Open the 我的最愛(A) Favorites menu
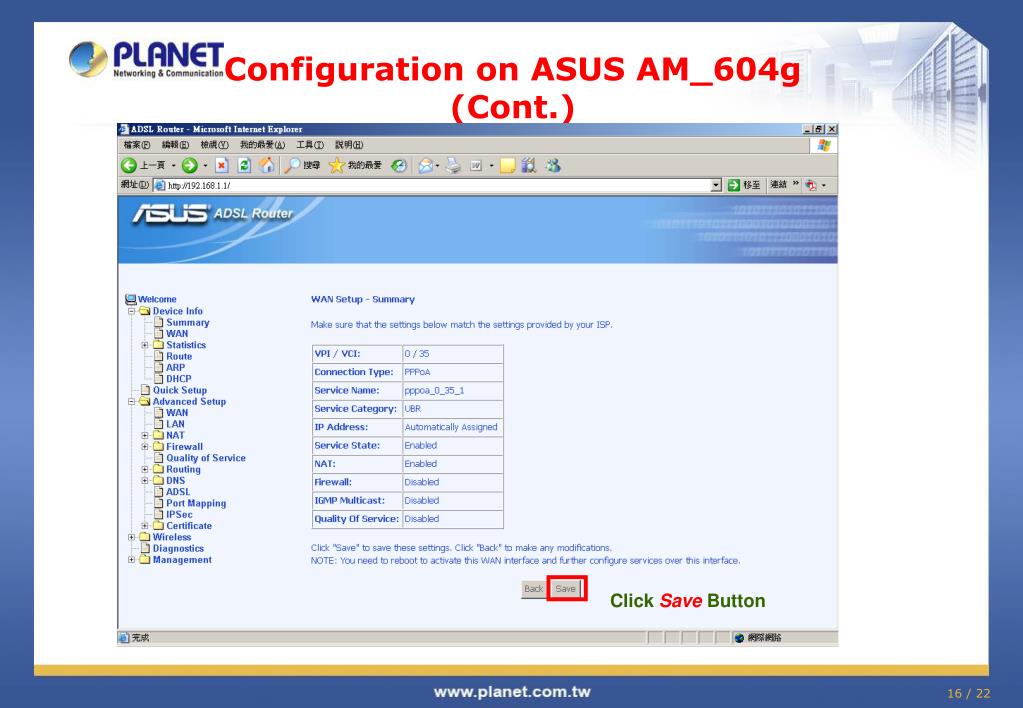 coord(262,145)
